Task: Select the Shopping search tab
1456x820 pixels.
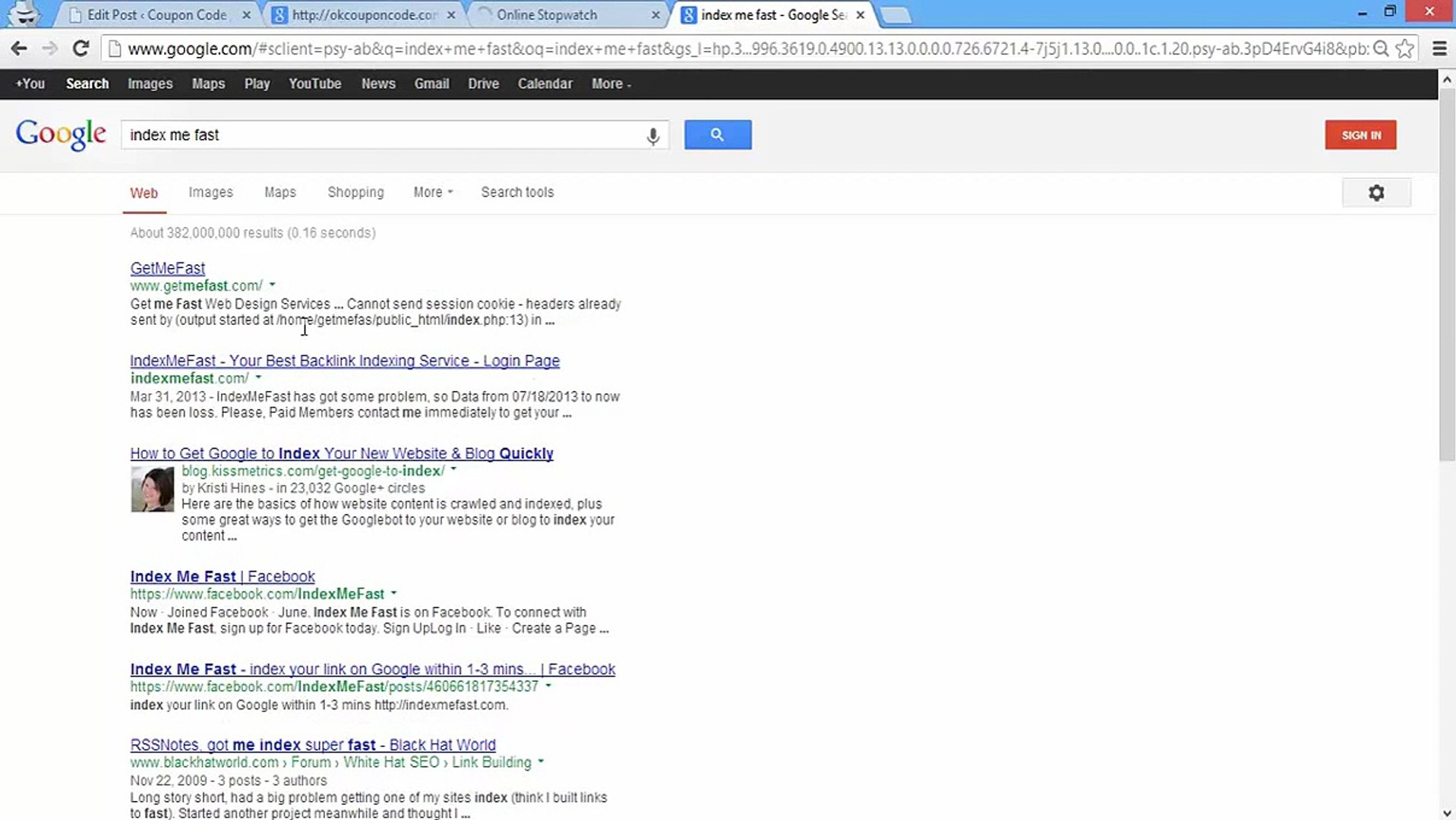Action: [355, 192]
